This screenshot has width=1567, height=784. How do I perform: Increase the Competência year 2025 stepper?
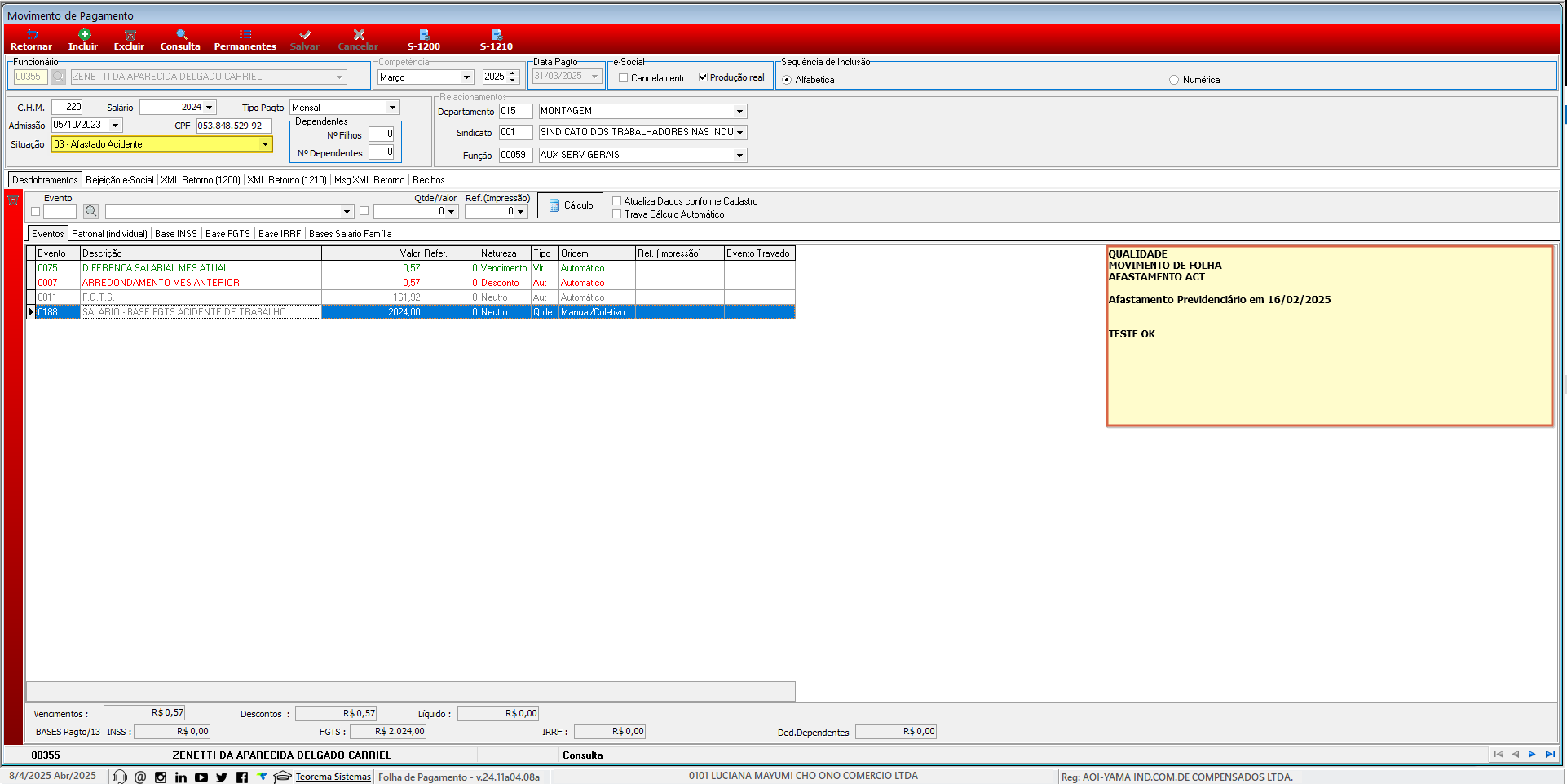[x=513, y=73]
